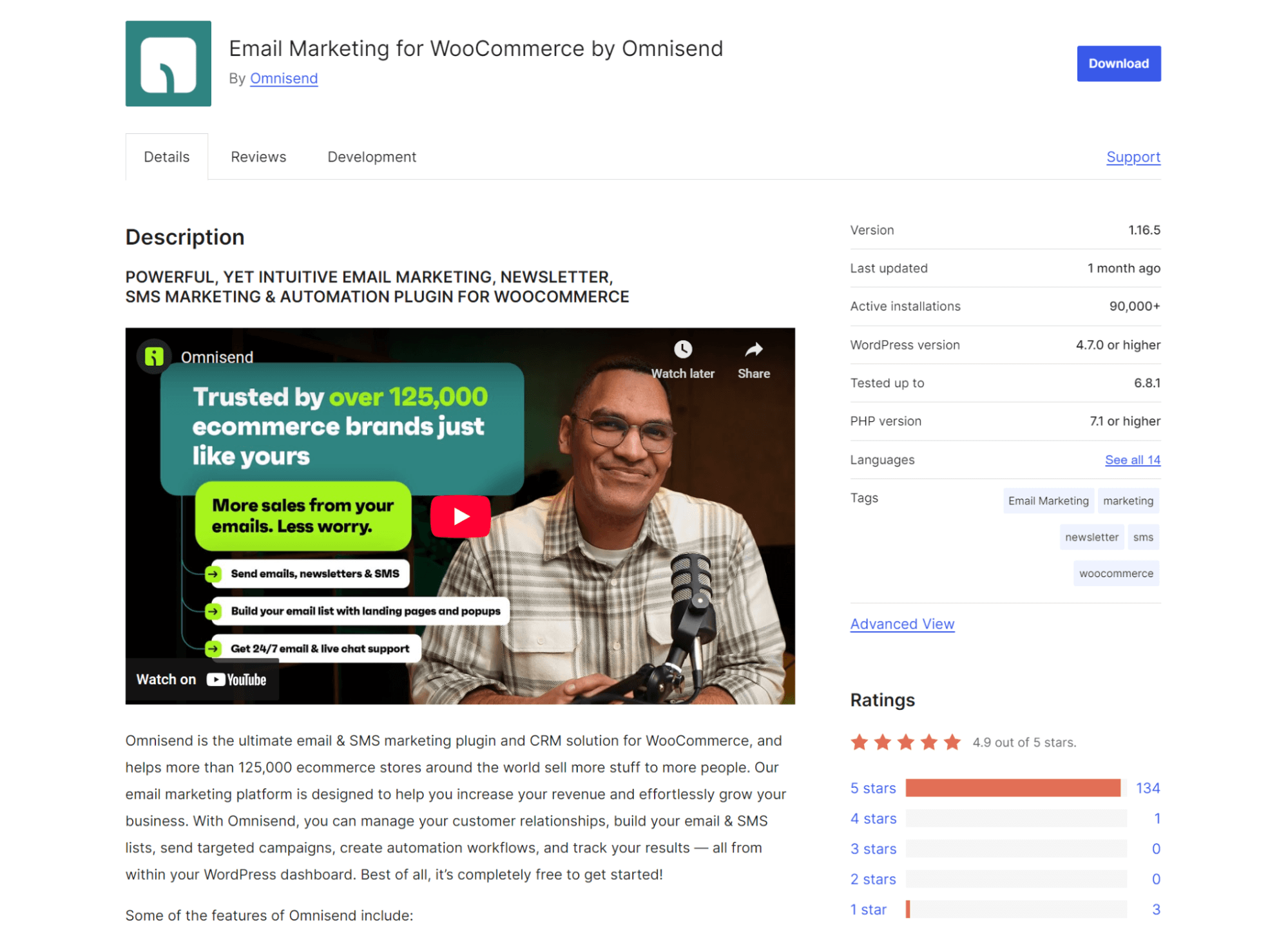
Task: Click the 4.9 out of 5 stars text
Action: point(1024,742)
